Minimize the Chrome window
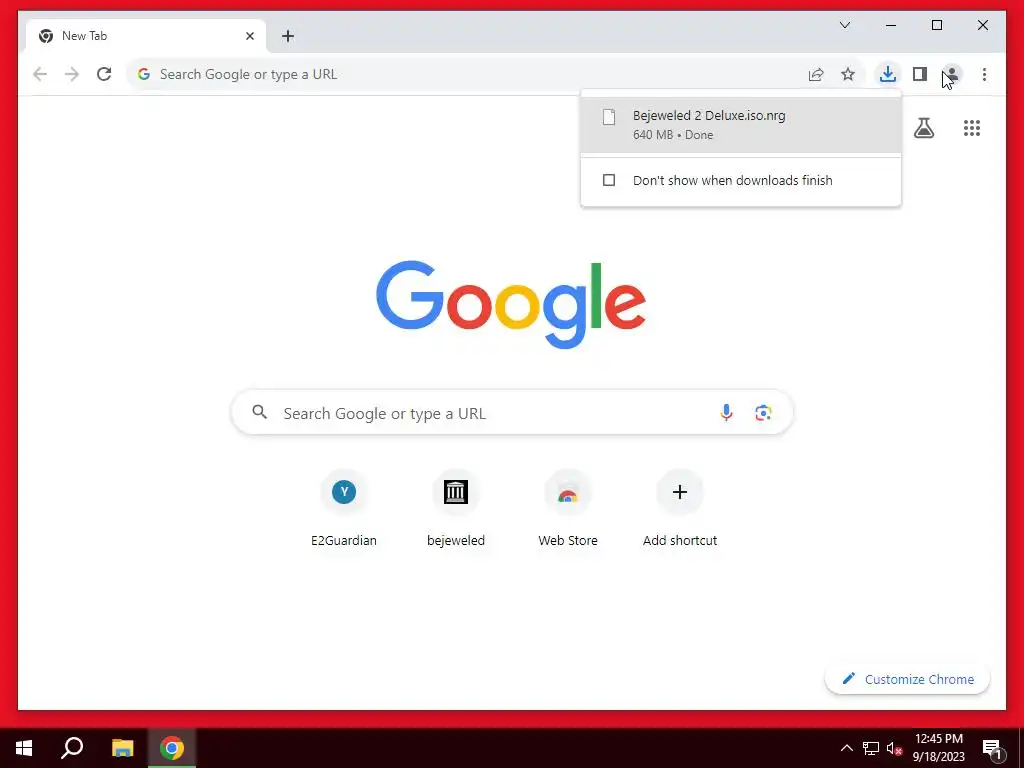This screenshot has width=1024, height=768. coord(891,25)
